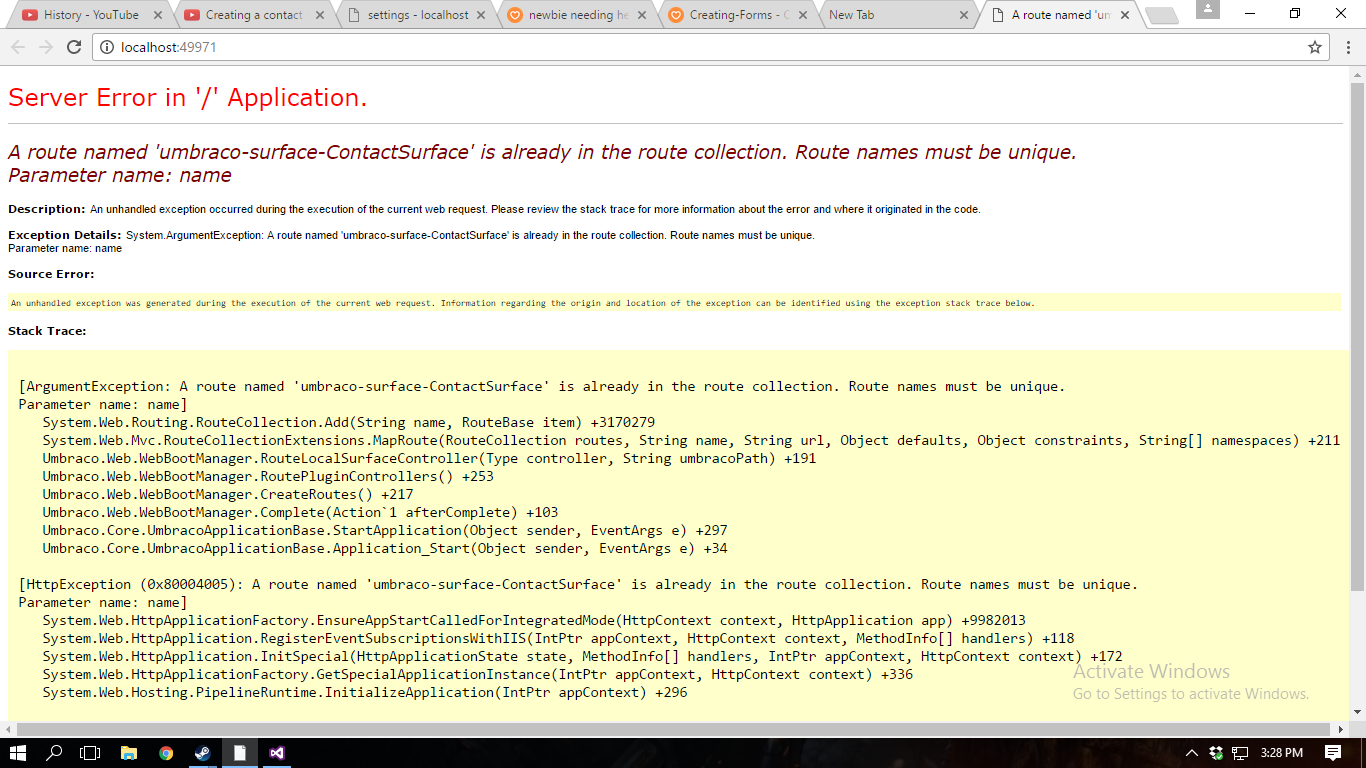The width and height of the screenshot is (1366, 768).
Task: Open Visual Studio from the taskbar
Action: (277, 753)
